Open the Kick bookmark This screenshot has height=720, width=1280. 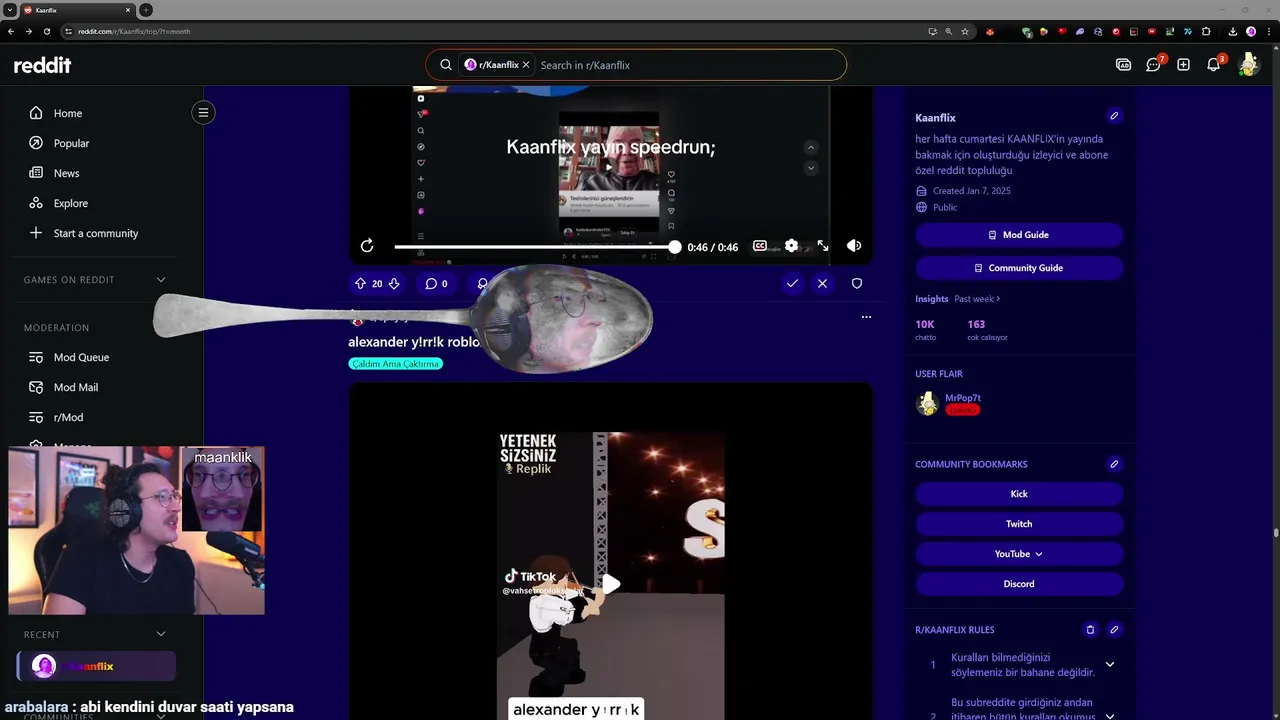pos(1019,494)
